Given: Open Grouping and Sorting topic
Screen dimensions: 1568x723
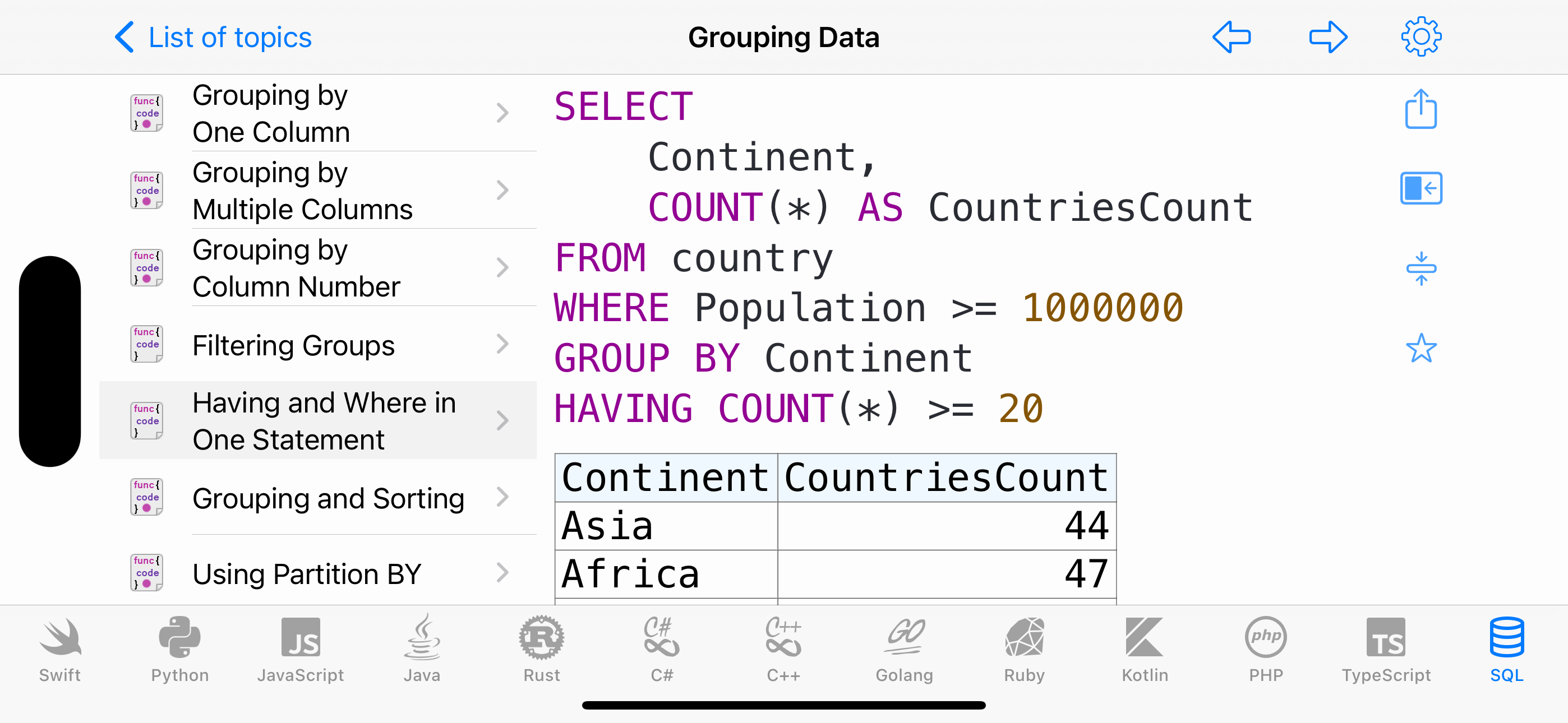Looking at the screenshot, I should pos(318,497).
